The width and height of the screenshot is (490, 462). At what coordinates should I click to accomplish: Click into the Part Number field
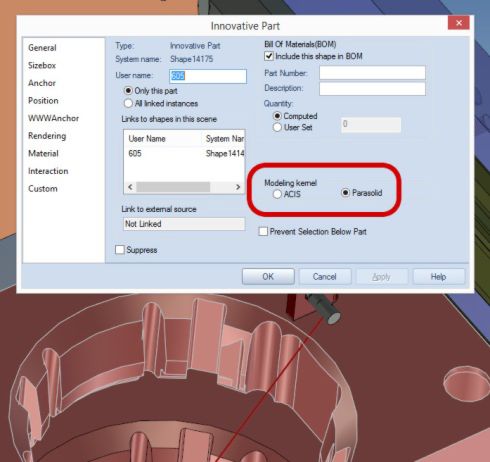372,73
